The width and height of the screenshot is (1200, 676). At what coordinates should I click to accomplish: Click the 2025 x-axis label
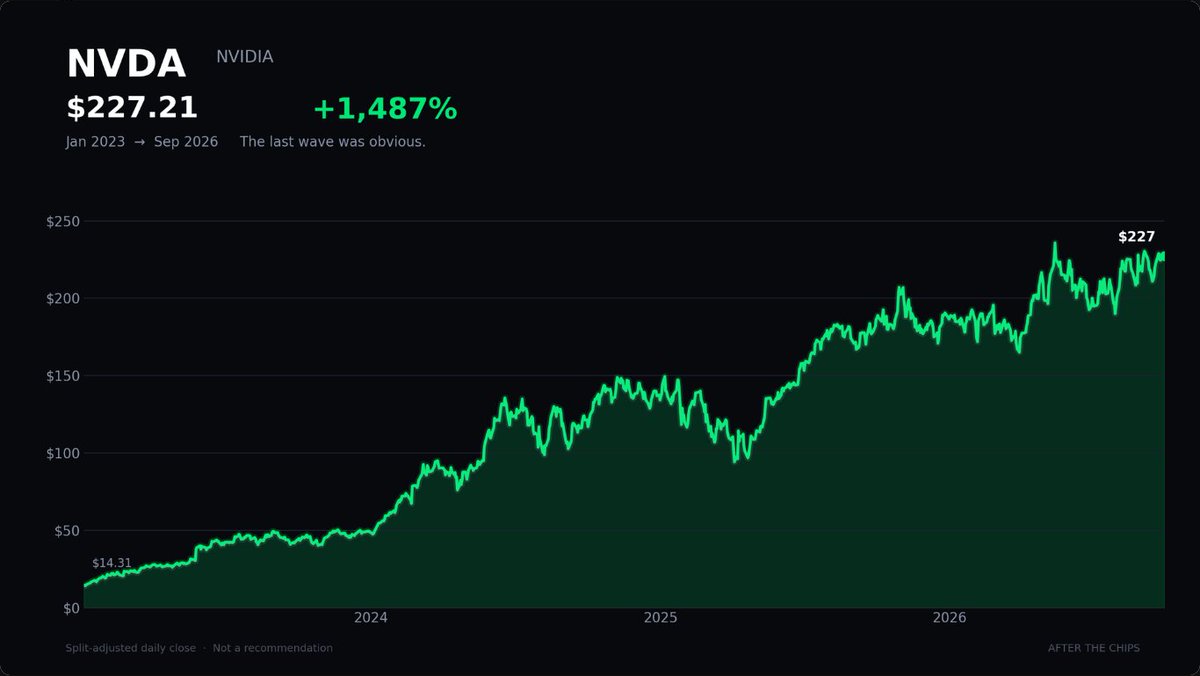coord(660,618)
